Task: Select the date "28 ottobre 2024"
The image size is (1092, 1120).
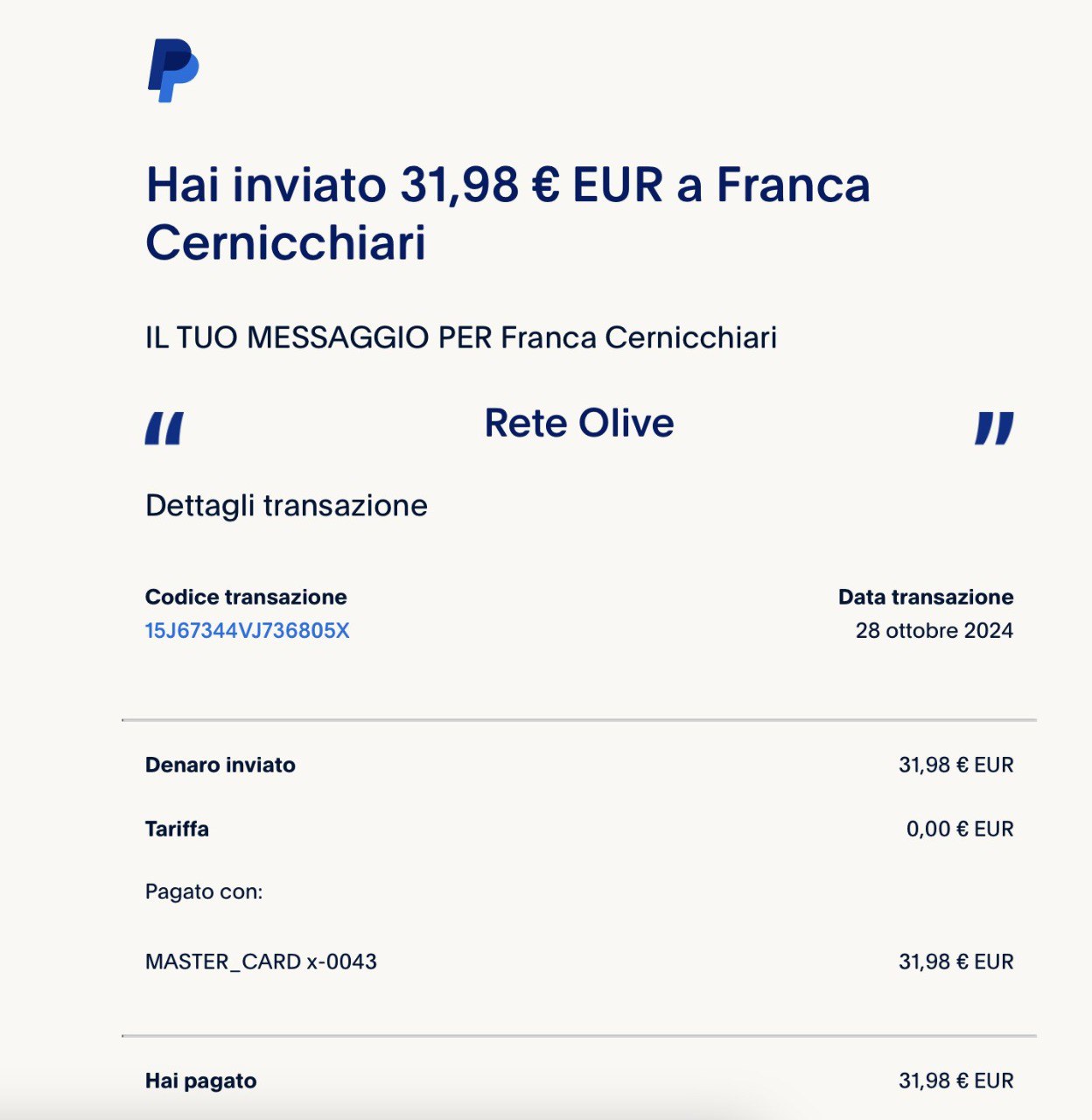Action: tap(934, 631)
